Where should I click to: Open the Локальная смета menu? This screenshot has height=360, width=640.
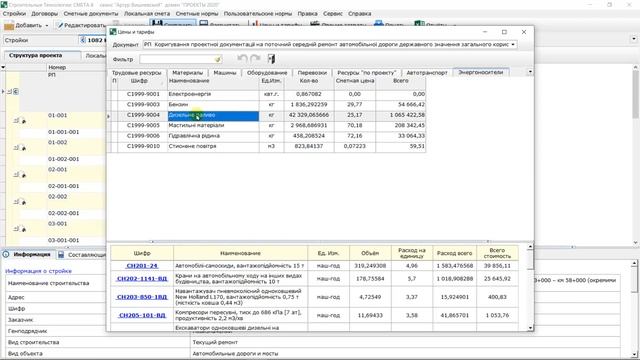pos(147,13)
